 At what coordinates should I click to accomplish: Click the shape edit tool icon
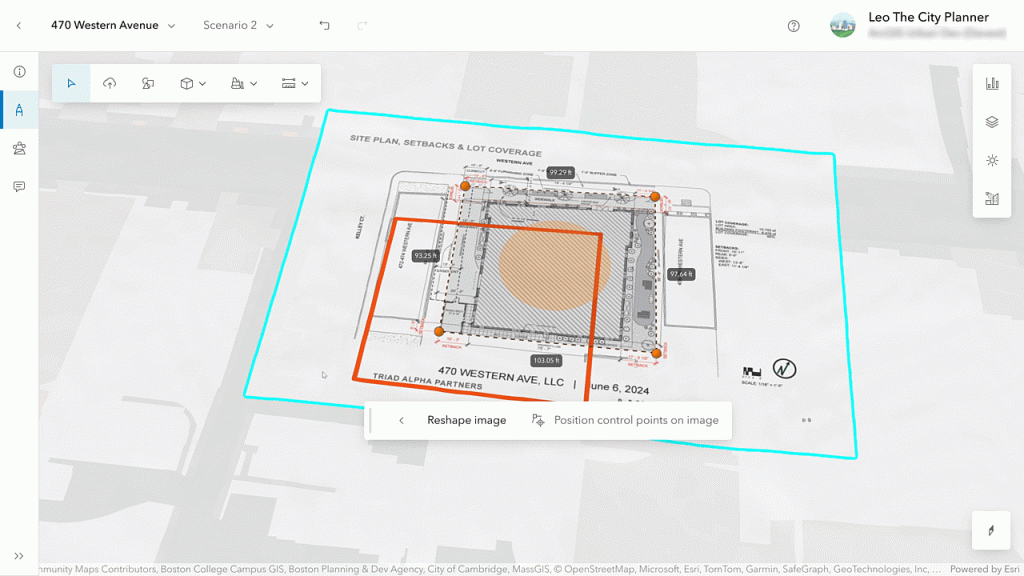(148, 83)
